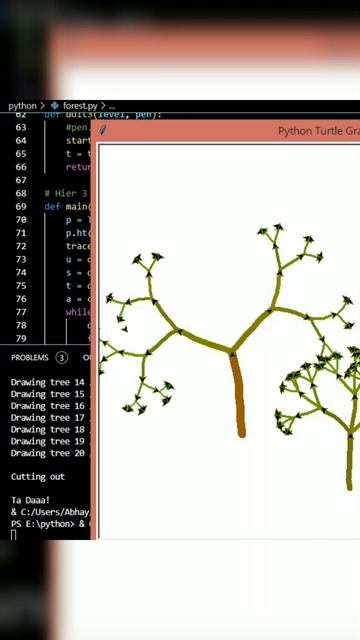360x640 pixels.
Task: Open the PROBLEMS panel tab
Action: click(x=29, y=358)
